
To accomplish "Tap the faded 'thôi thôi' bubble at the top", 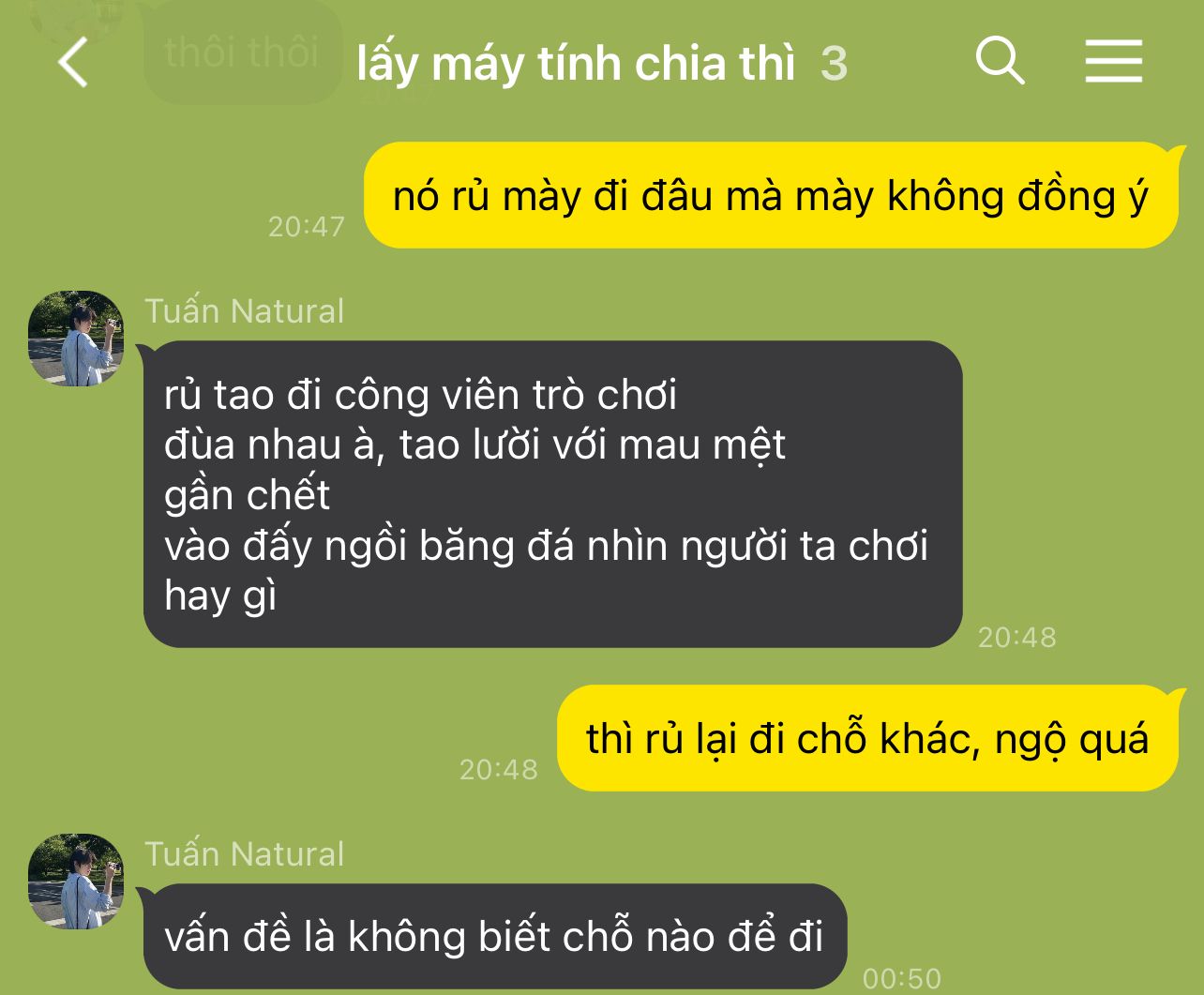I will click(x=243, y=52).
